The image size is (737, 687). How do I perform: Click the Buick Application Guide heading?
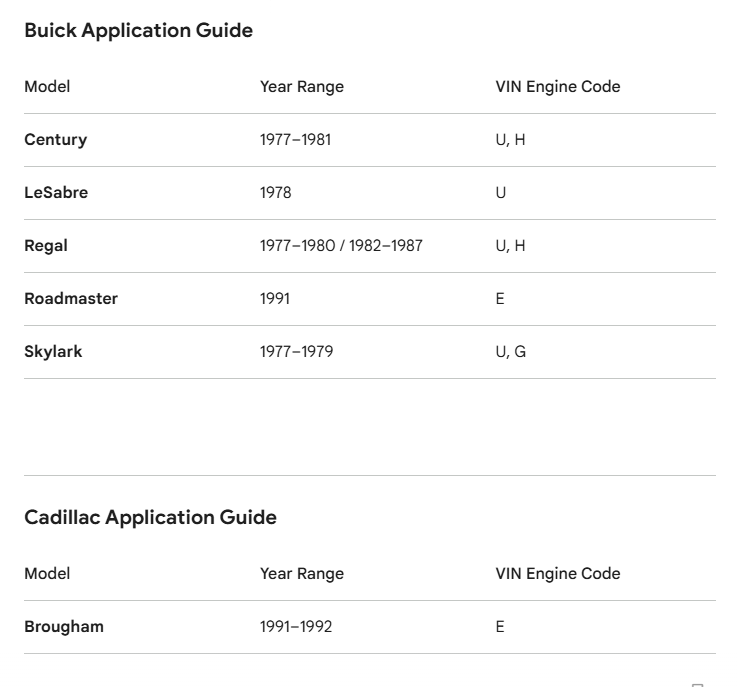point(139,31)
